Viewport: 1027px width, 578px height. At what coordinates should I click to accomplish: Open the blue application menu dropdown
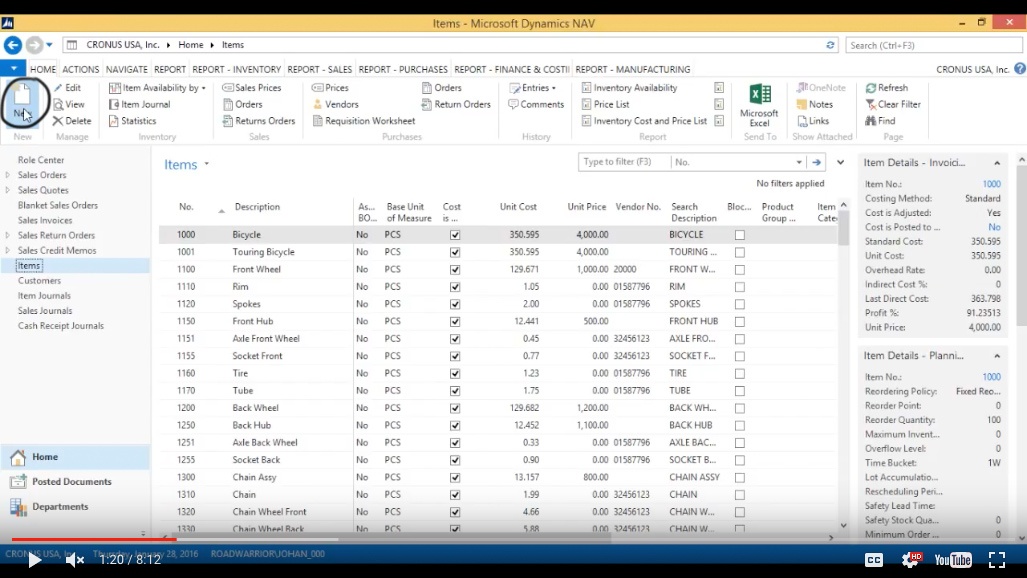coord(13,68)
